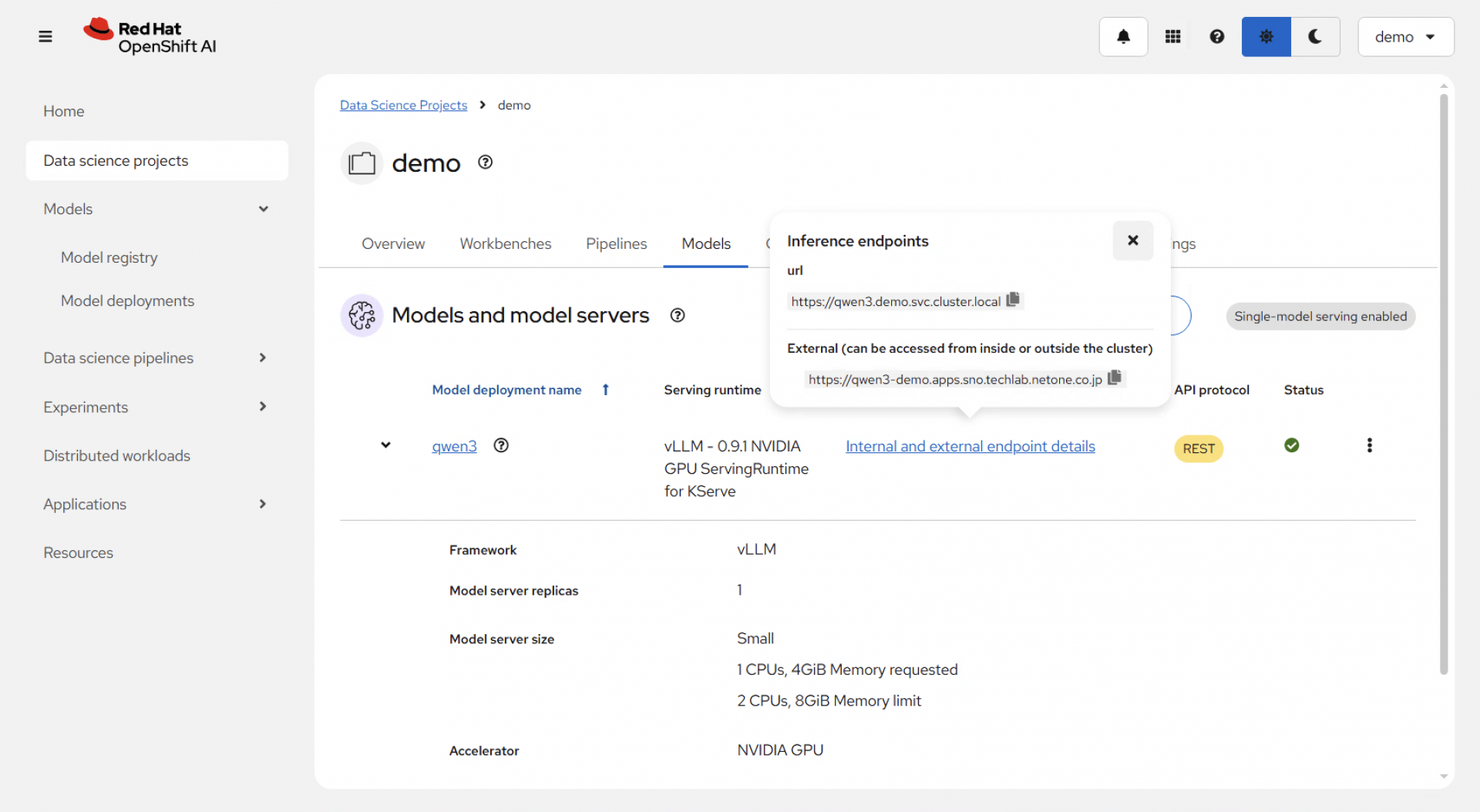The image size is (1480, 812).
Task: Switch to the Overview tab
Action: (x=393, y=243)
